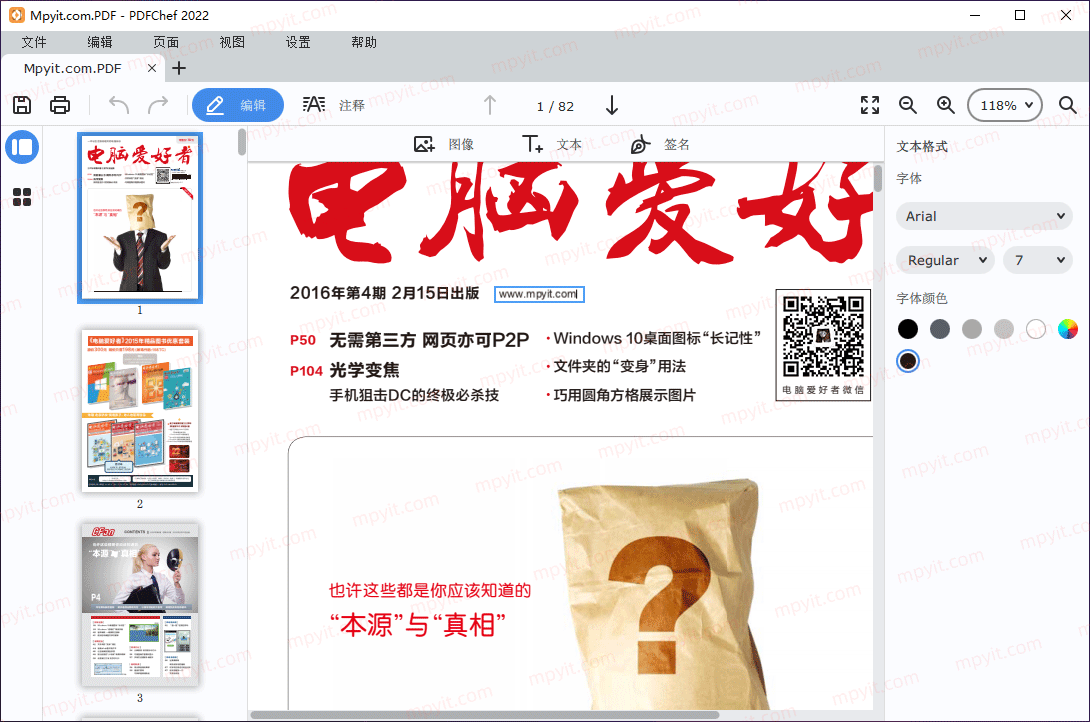Click the text 文件夹的“变身”用法
Screen dimensions: 1090x722
click(619, 366)
